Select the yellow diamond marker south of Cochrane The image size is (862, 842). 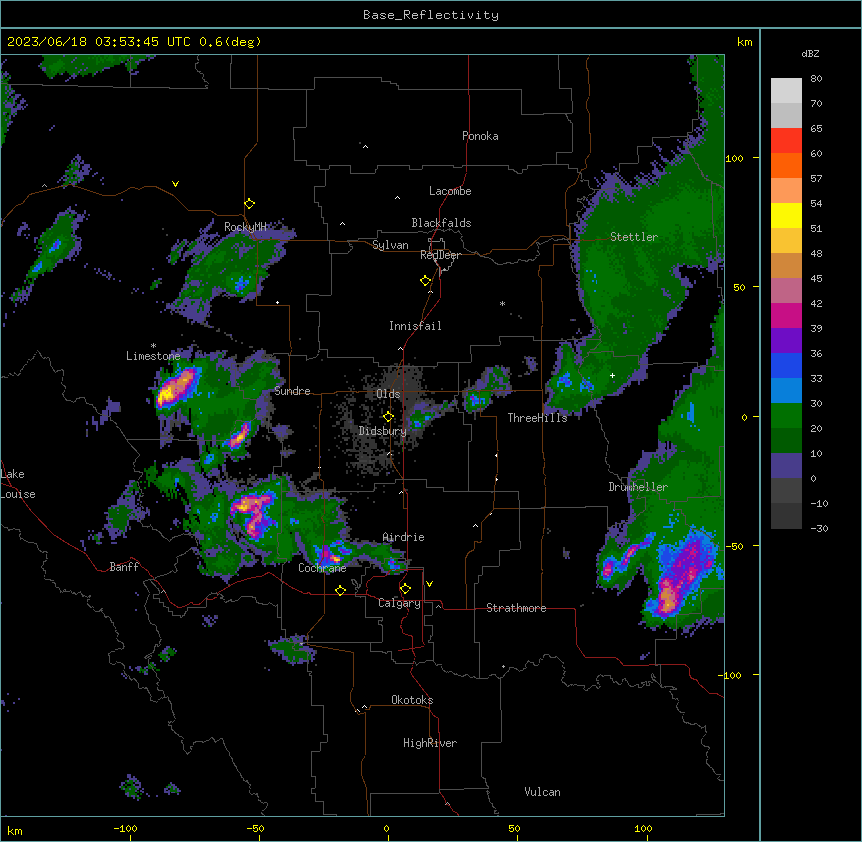point(340,590)
